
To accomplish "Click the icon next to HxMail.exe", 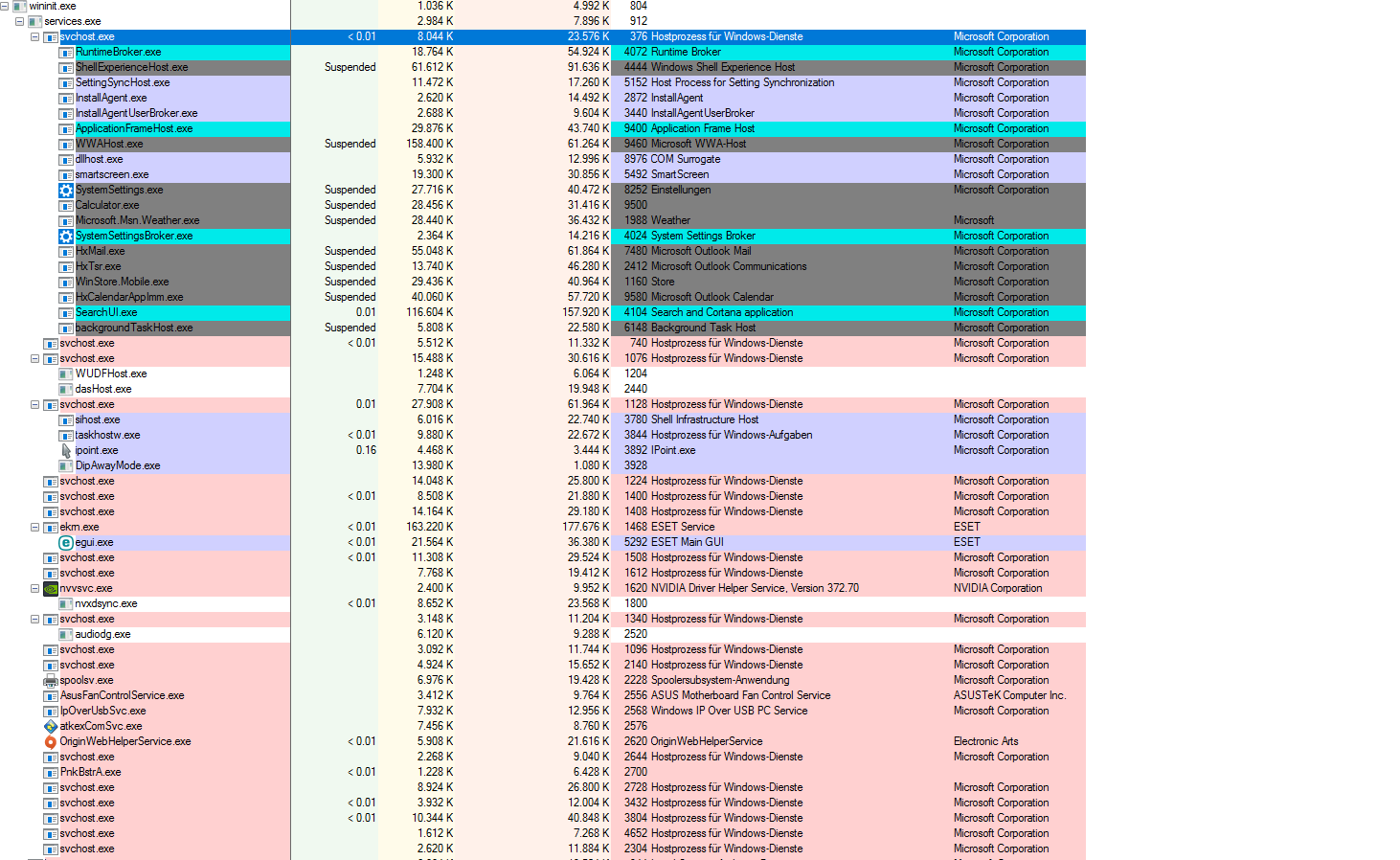I will (66, 251).
